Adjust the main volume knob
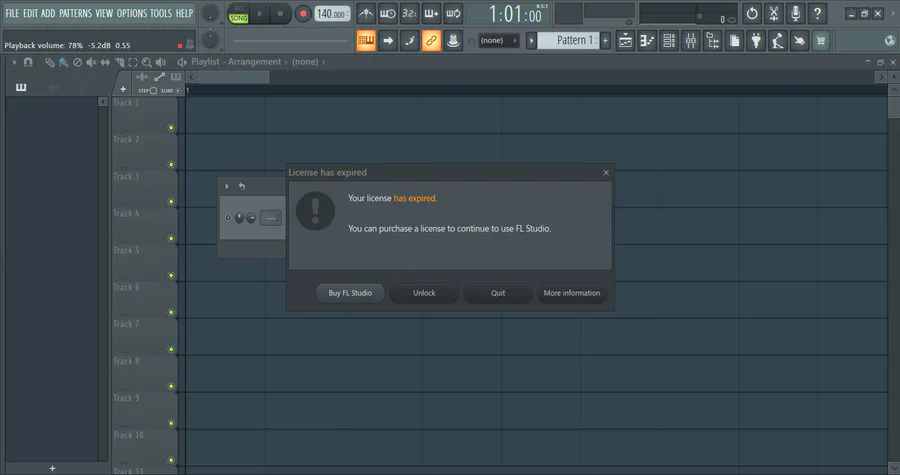This screenshot has width=900, height=475. 211,13
